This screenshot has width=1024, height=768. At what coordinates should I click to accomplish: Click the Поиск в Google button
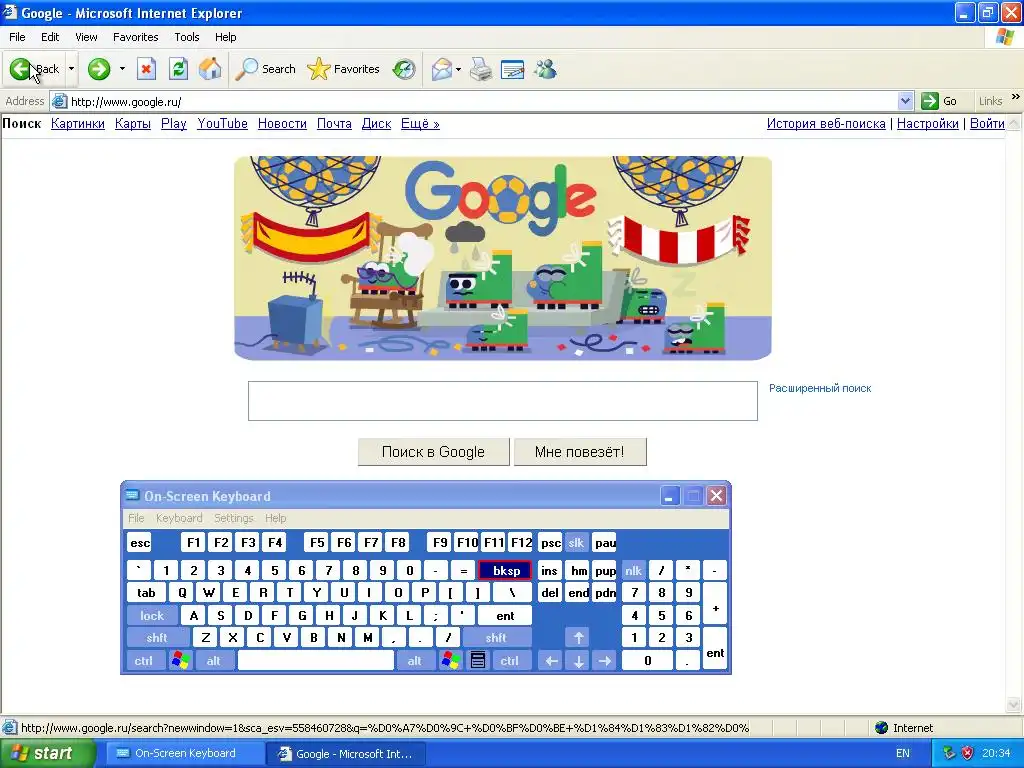pyautogui.click(x=433, y=452)
